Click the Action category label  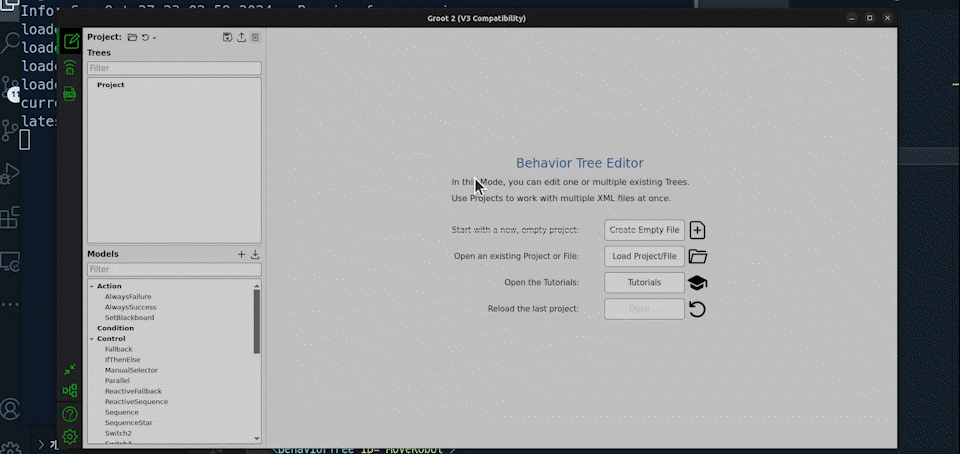tap(109, 286)
